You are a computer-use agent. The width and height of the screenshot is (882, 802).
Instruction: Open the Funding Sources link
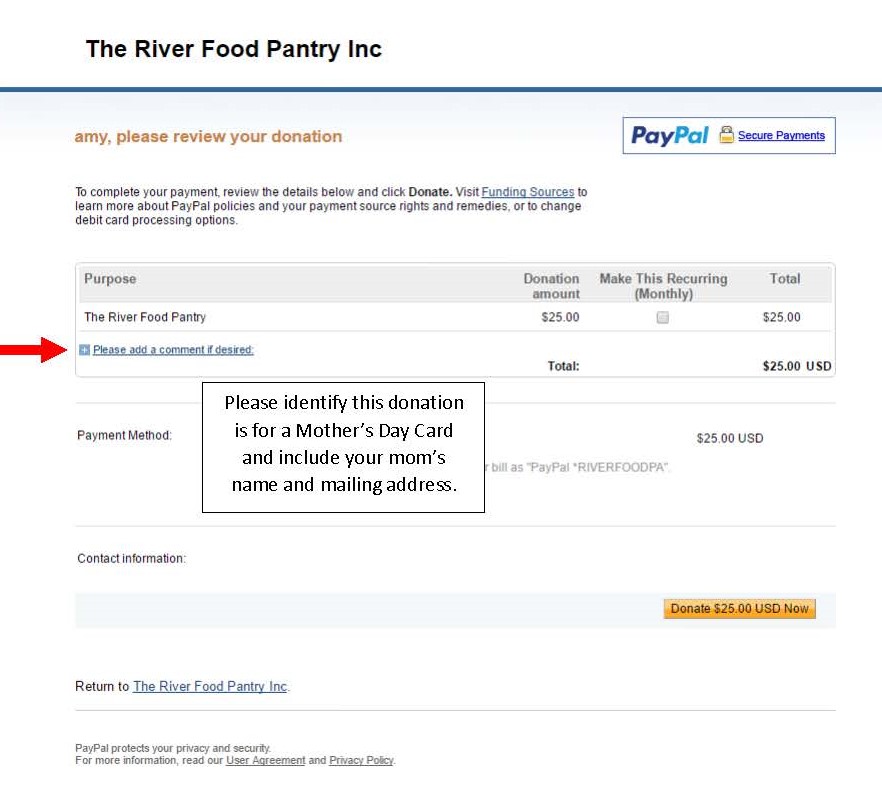(528, 192)
